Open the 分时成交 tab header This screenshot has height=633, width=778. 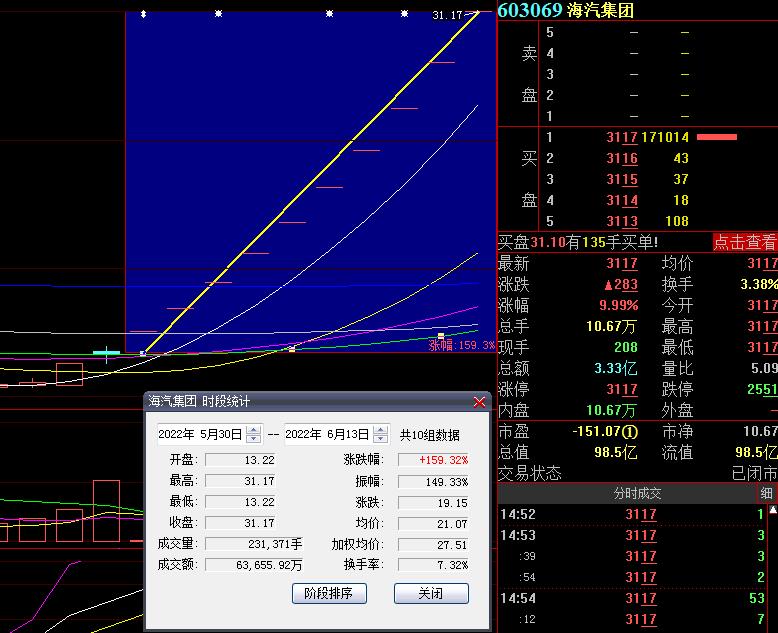(637, 493)
